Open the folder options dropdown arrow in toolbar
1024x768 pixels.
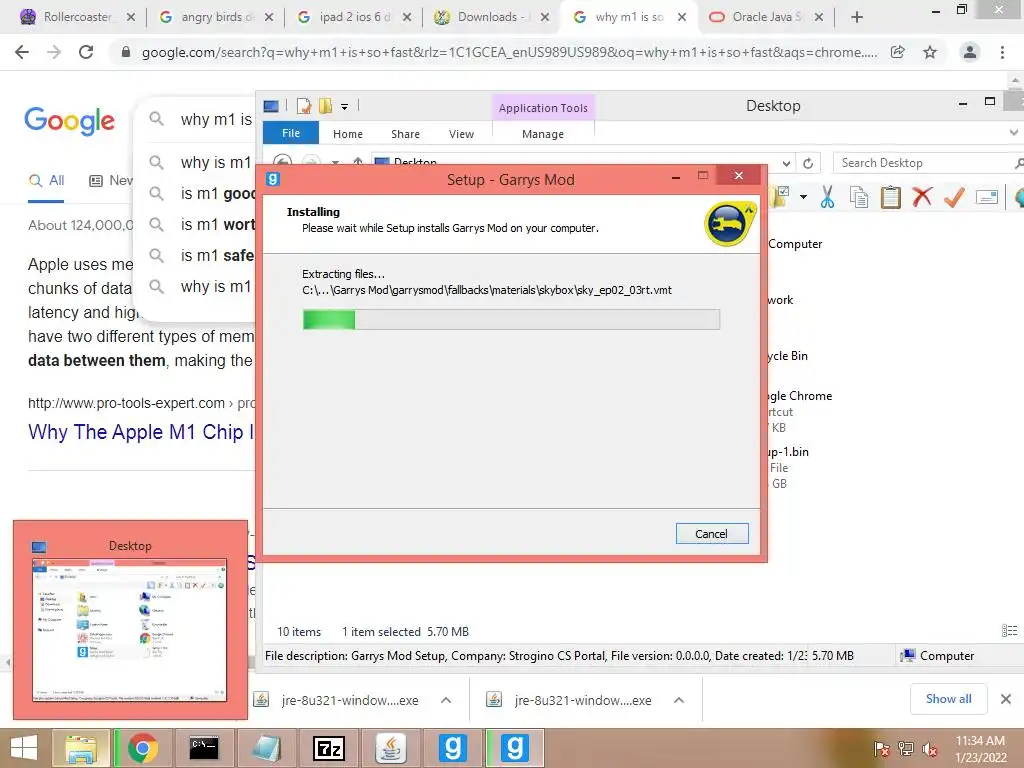(803, 197)
